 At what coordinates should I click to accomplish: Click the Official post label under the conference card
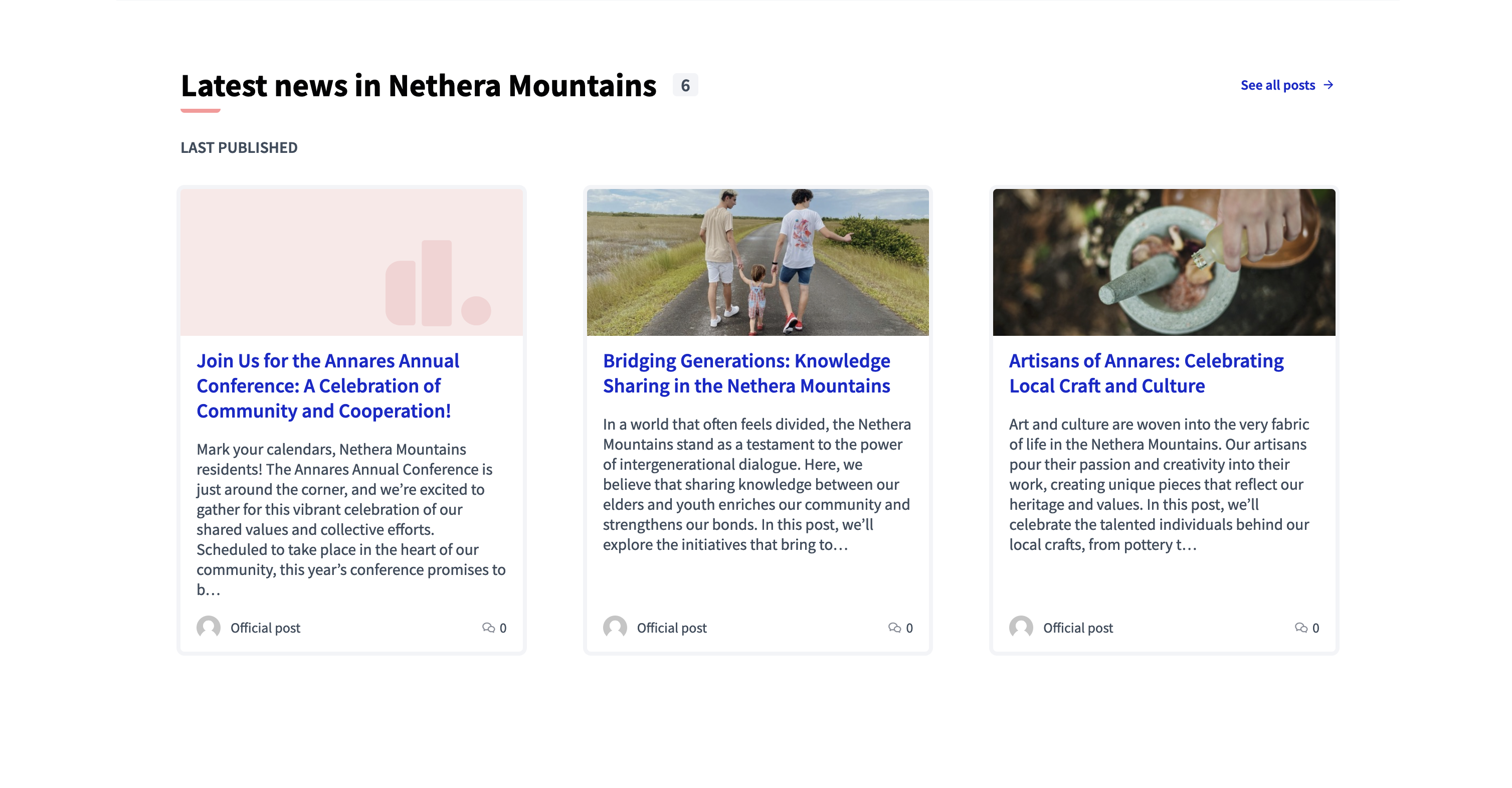pos(265,628)
